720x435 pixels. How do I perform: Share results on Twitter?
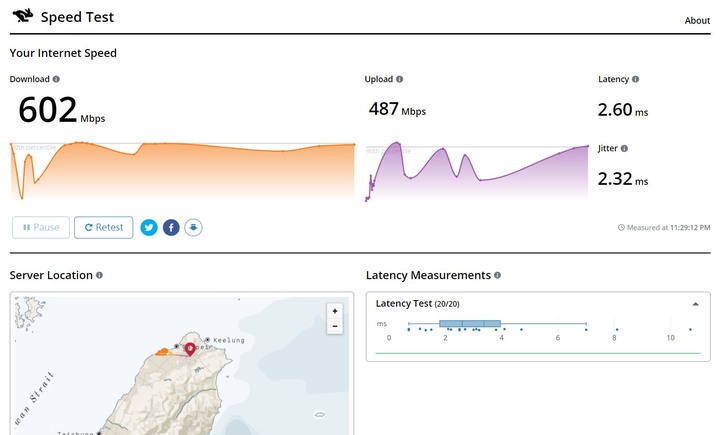click(149, 227)
